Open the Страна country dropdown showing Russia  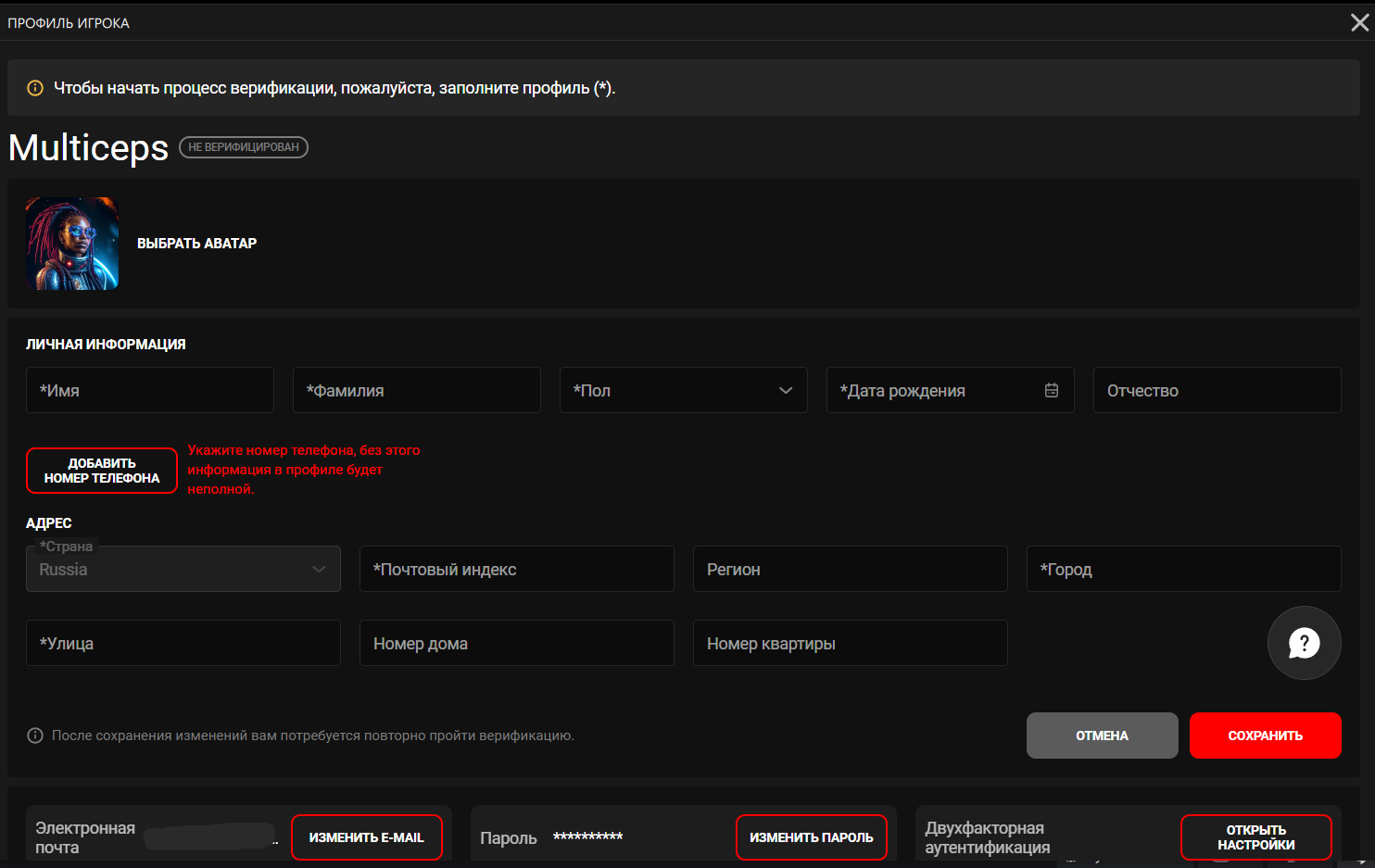pos(183,569)
